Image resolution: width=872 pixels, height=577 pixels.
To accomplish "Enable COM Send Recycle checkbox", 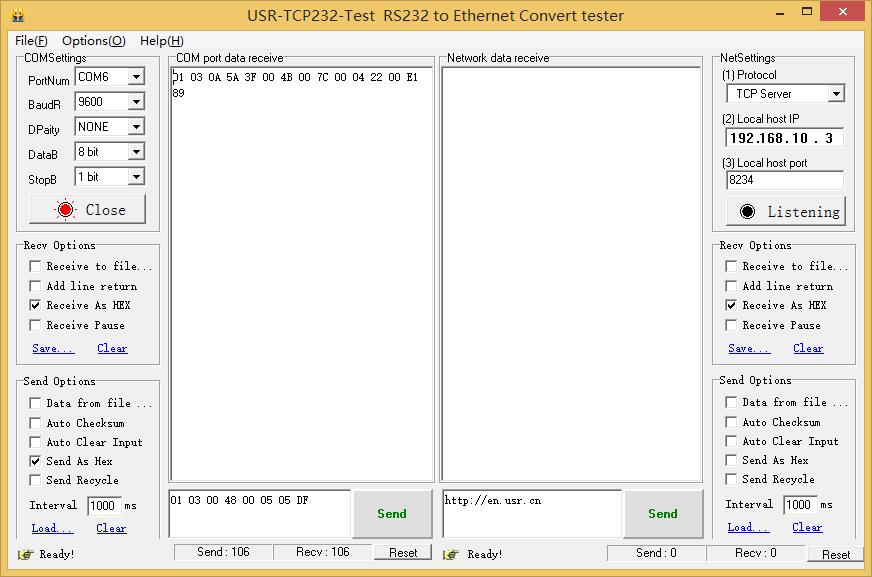I will tap(35, 480).
